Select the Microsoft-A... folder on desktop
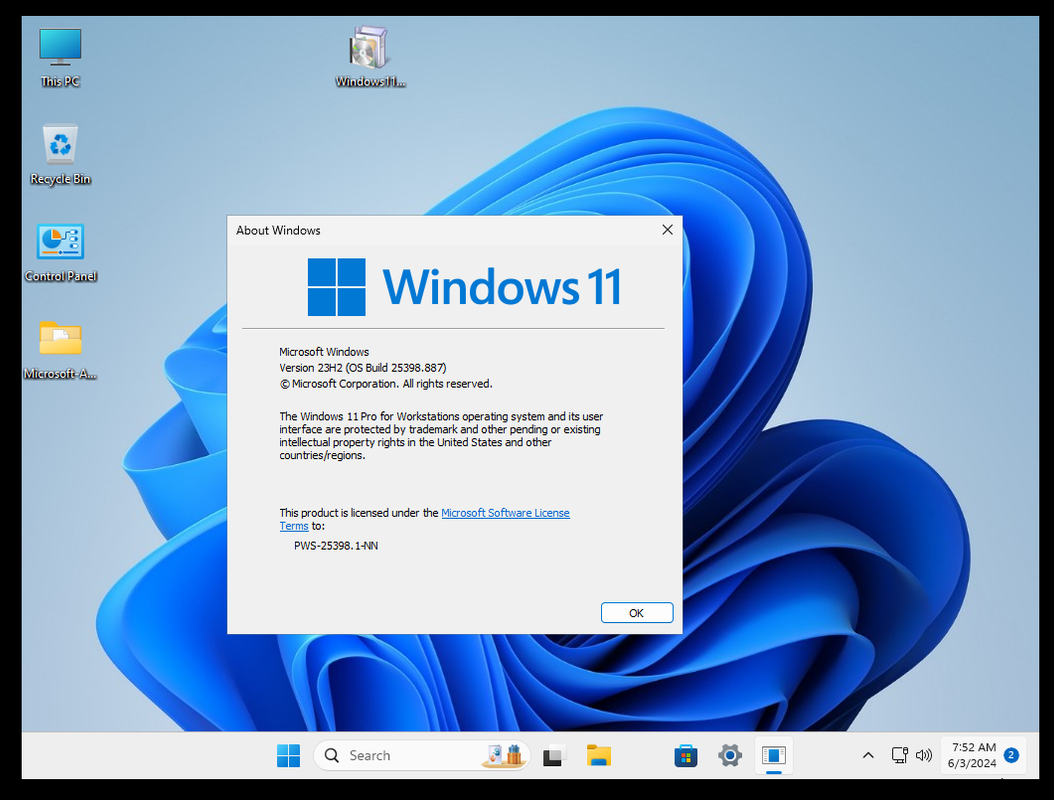The height and width of the screenshot is (800, 1054). tap(60, 350)
